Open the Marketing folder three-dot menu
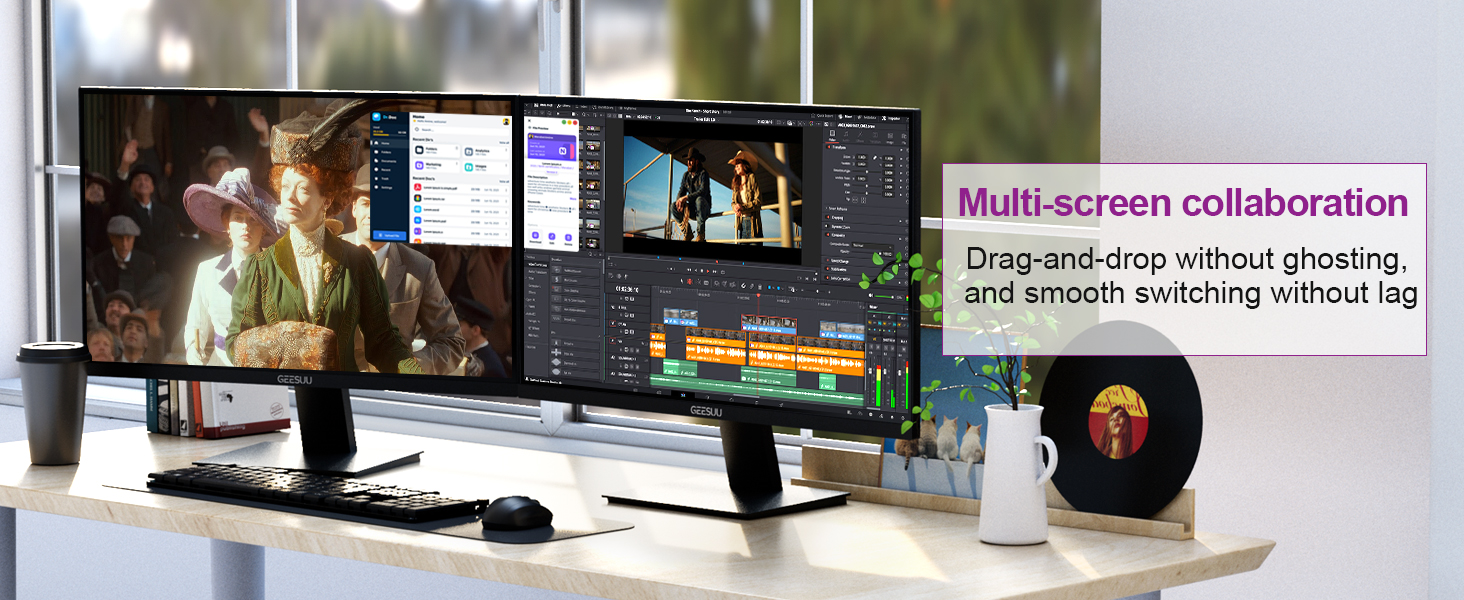 pos(457,162)
